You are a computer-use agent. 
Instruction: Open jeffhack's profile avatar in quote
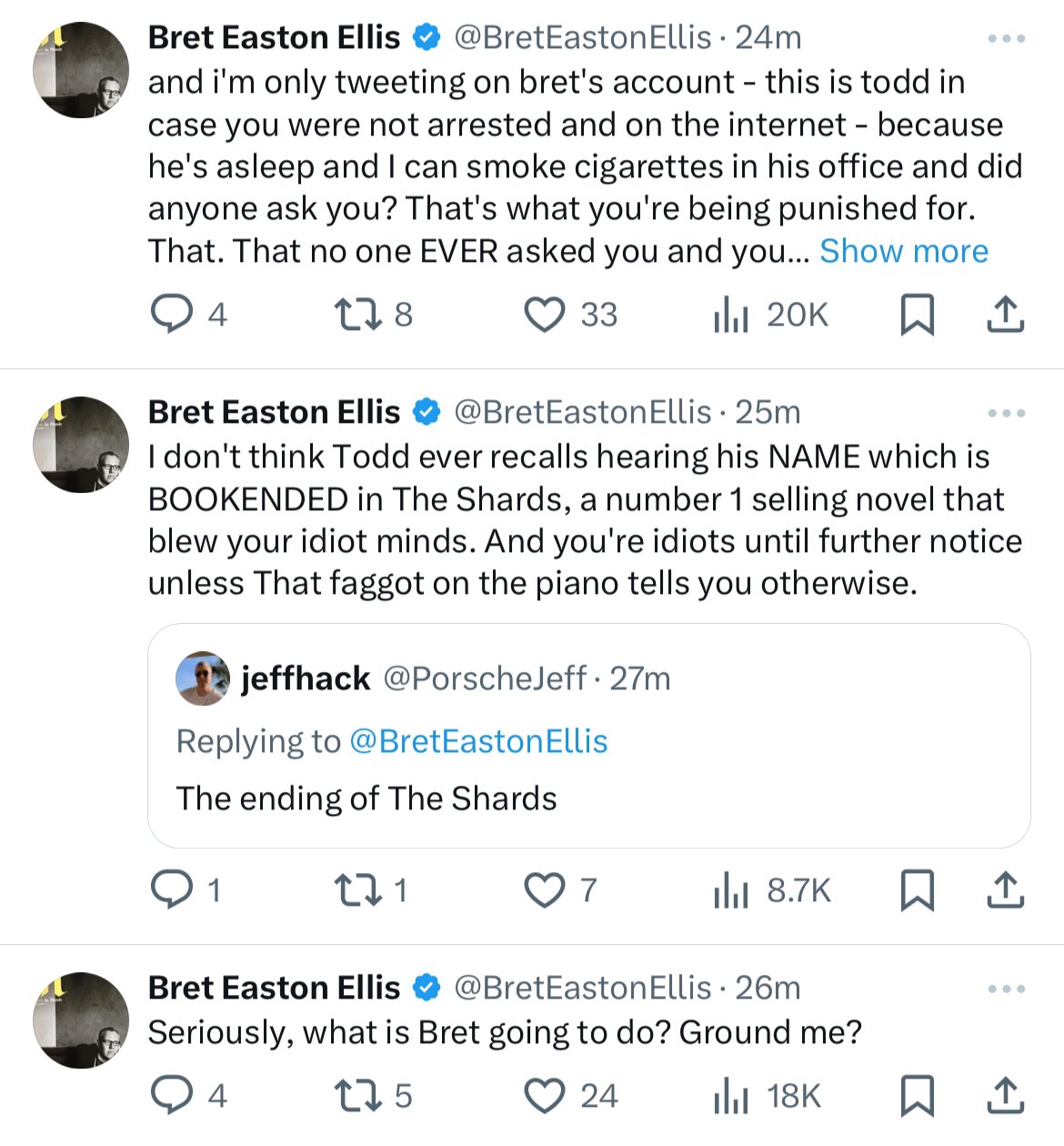(203, 679)
